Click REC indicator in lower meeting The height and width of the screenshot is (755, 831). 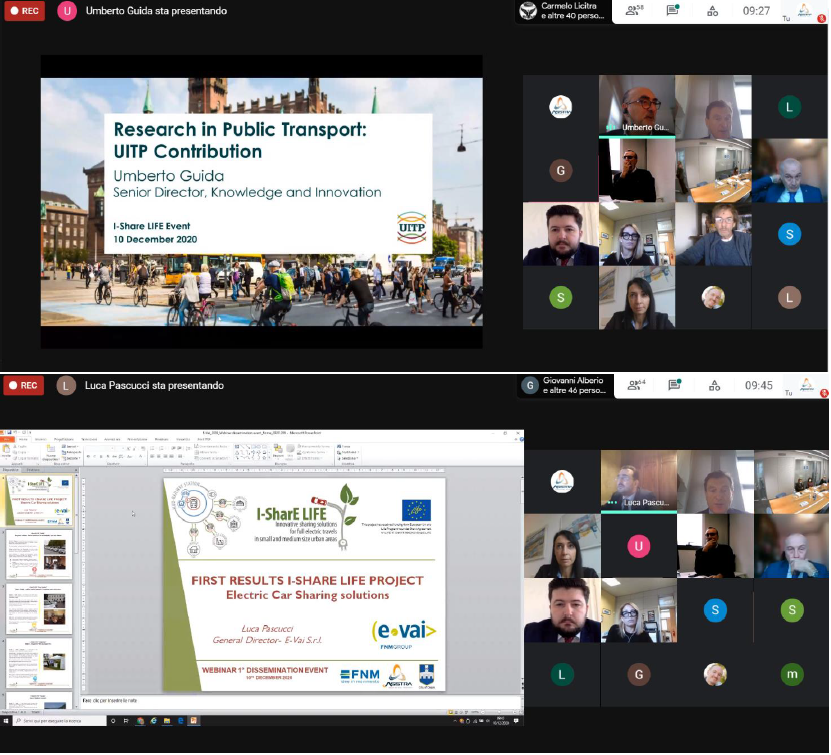[23, 385]
